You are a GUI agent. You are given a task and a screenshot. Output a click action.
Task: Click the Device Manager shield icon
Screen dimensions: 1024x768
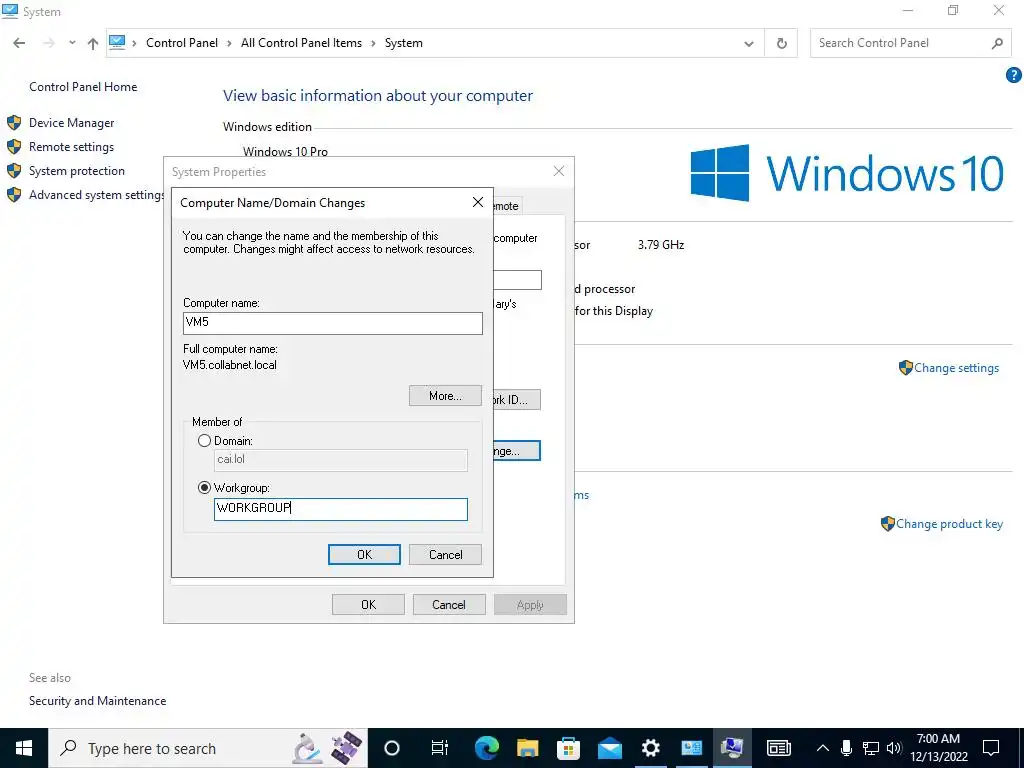pyautogui.click(x=14, y=123)
